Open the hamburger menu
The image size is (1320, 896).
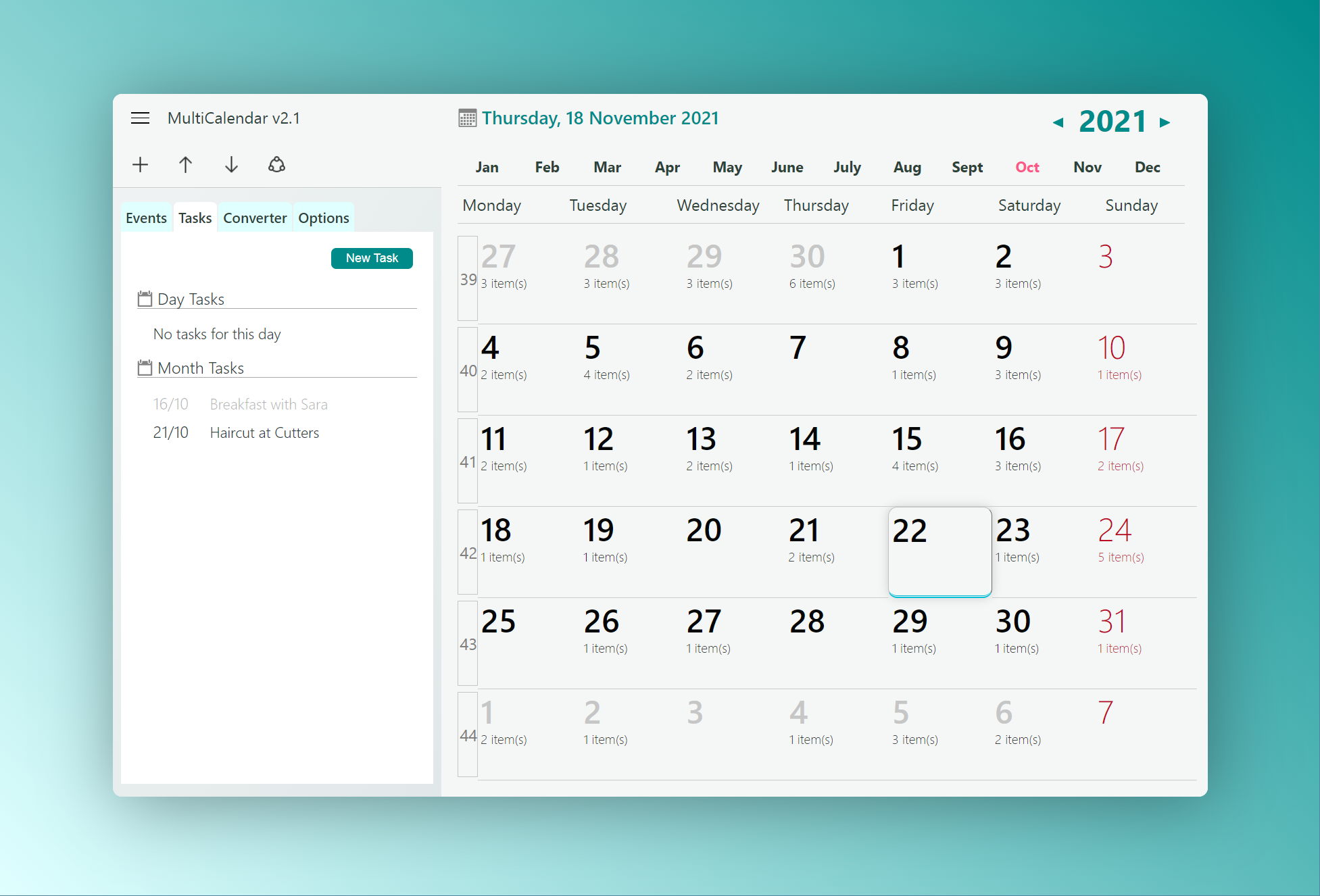[x=140, y=118]
